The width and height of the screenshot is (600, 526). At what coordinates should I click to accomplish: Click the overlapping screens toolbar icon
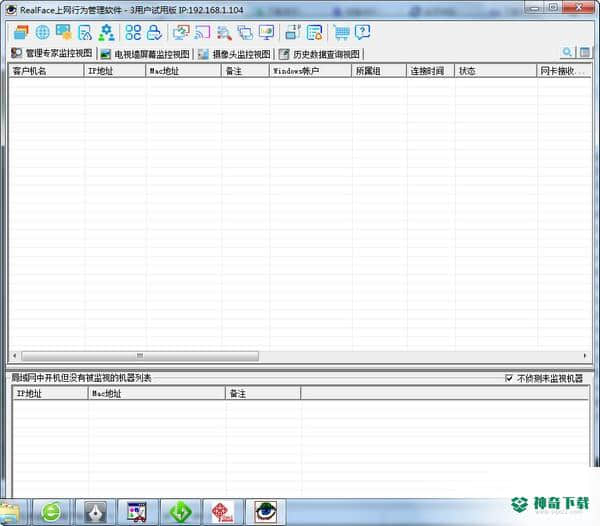[245, 33]
